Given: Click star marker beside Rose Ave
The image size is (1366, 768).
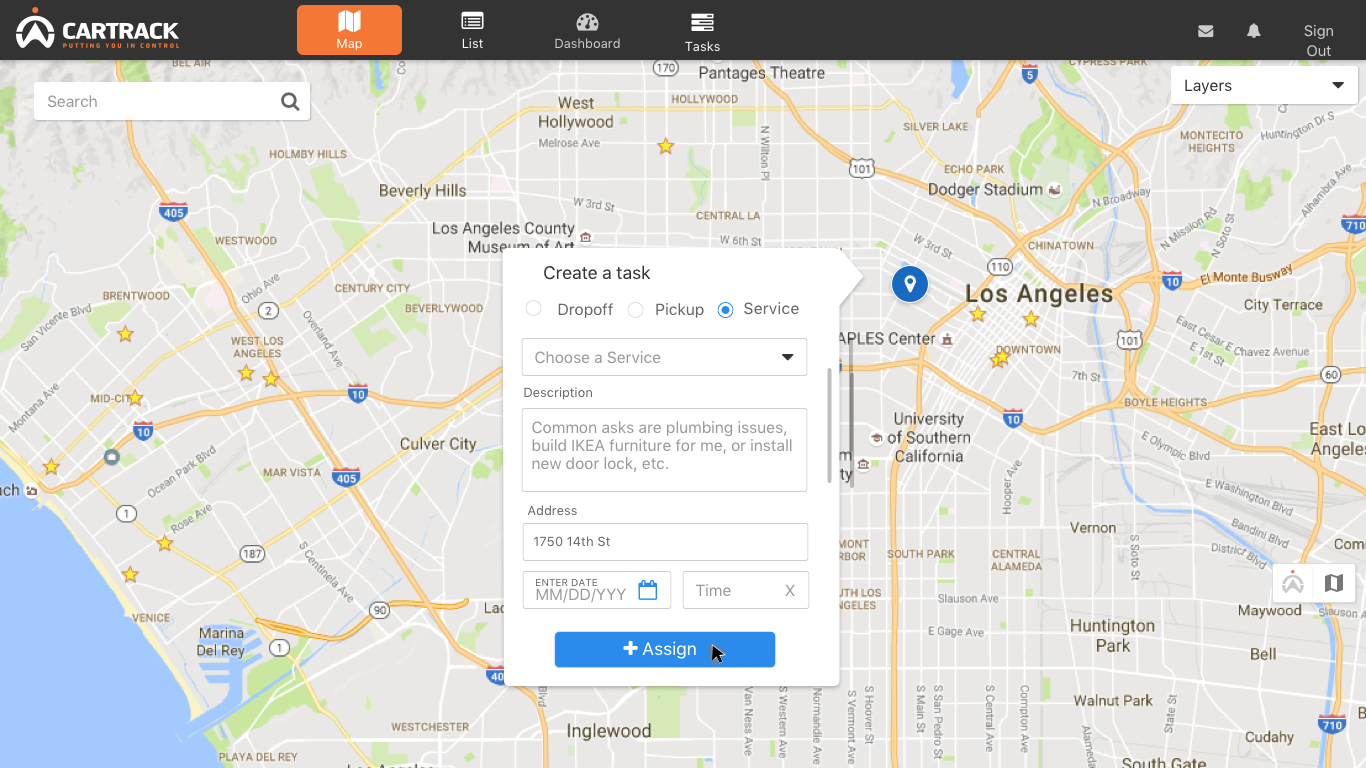Looking at the screenshot, I should click(x=165, y=543).
